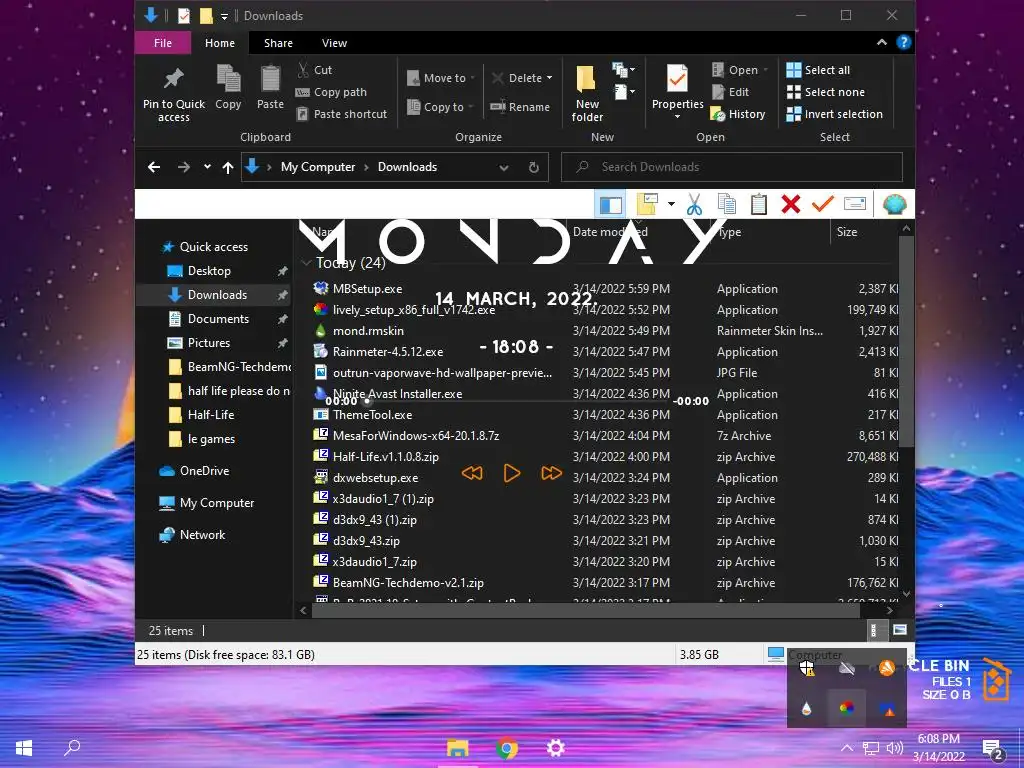Switch to large icons view in status bar
Screen dimensions: 1024x768
(x=899, y=630)
